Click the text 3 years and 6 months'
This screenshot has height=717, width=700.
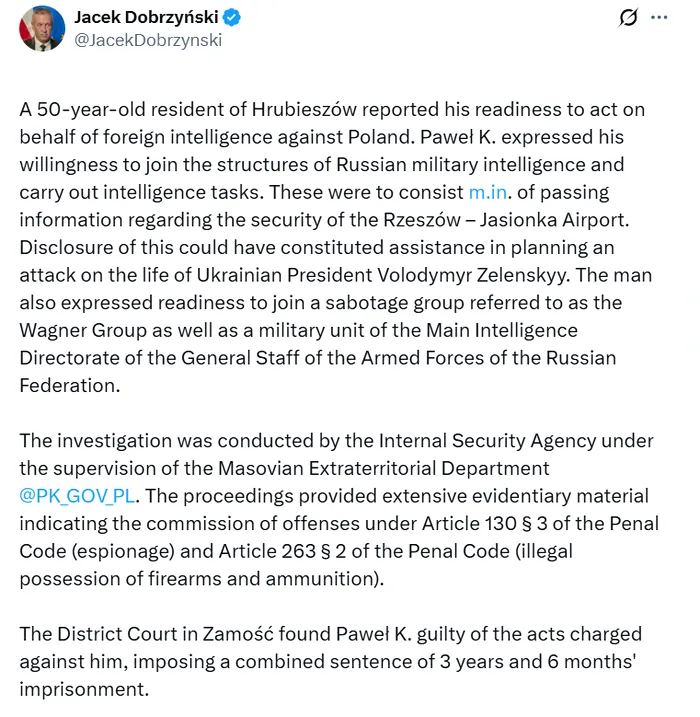pos(549,662)
